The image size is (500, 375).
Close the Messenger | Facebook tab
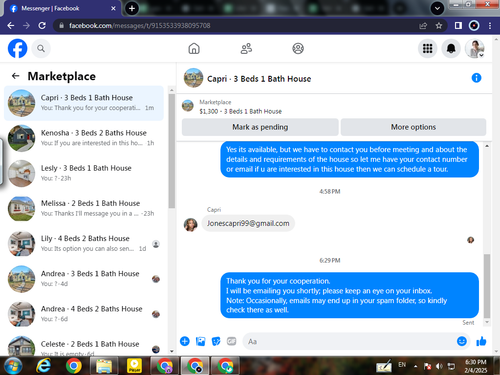113,9
